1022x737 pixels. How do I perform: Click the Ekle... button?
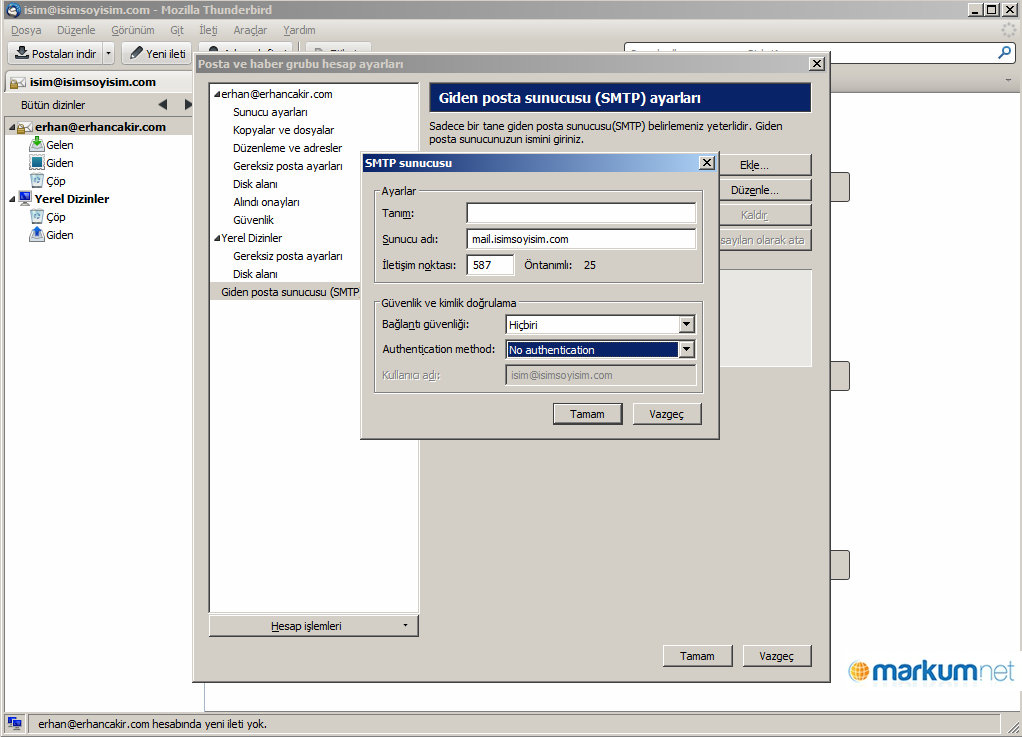click(765, 165)
